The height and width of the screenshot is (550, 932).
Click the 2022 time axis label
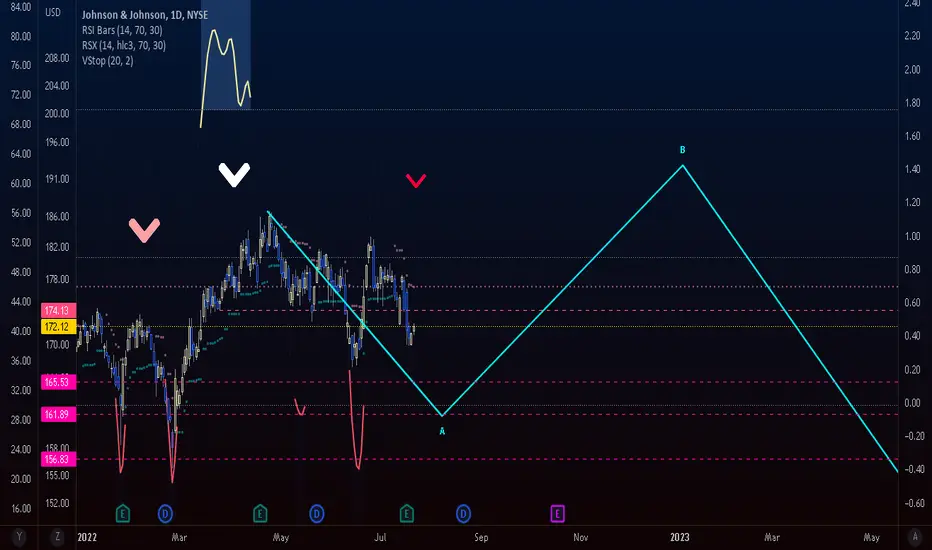(x=87, y=537)
